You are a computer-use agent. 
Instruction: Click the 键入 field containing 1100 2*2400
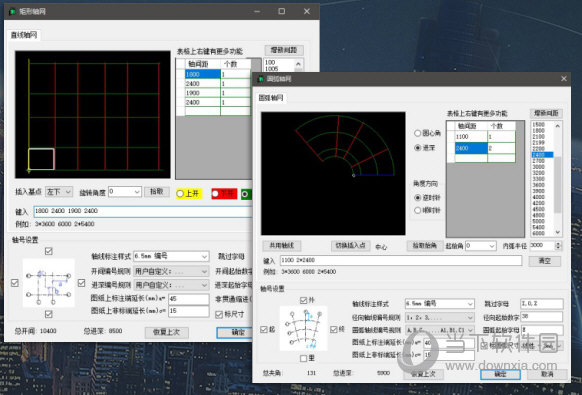(x=401, y=260)
